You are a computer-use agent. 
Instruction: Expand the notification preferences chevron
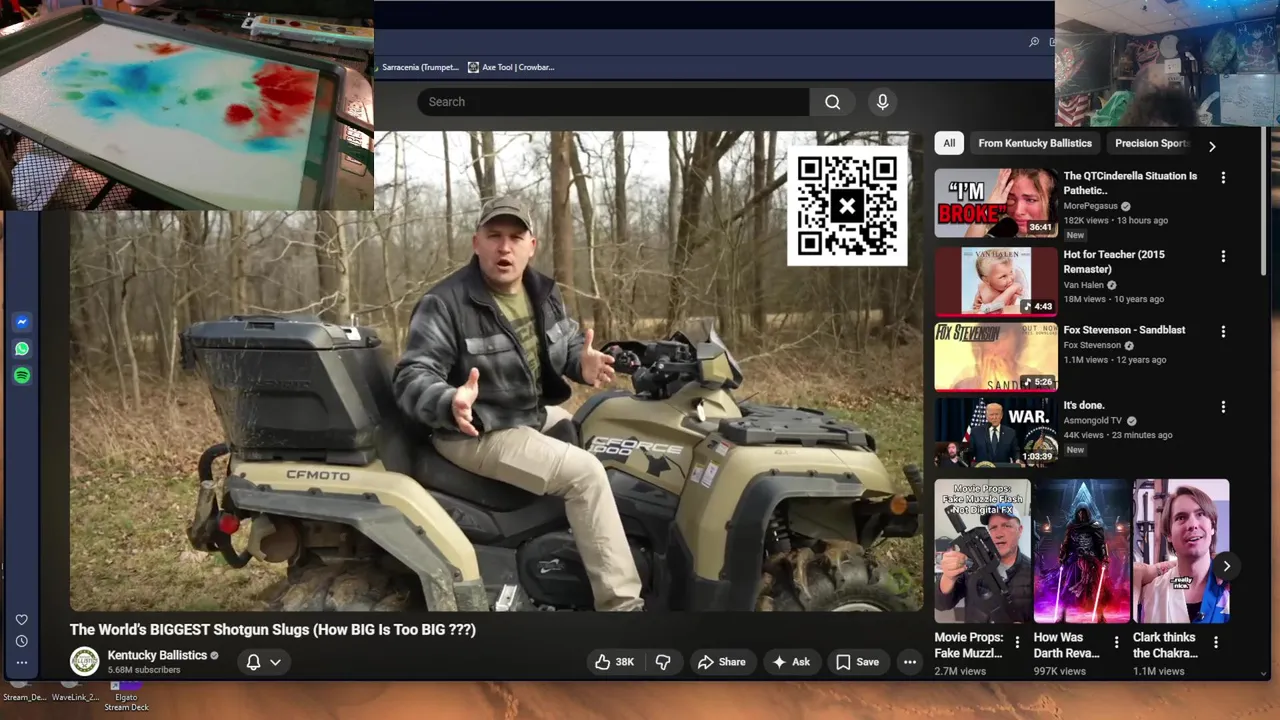[275, 662]
